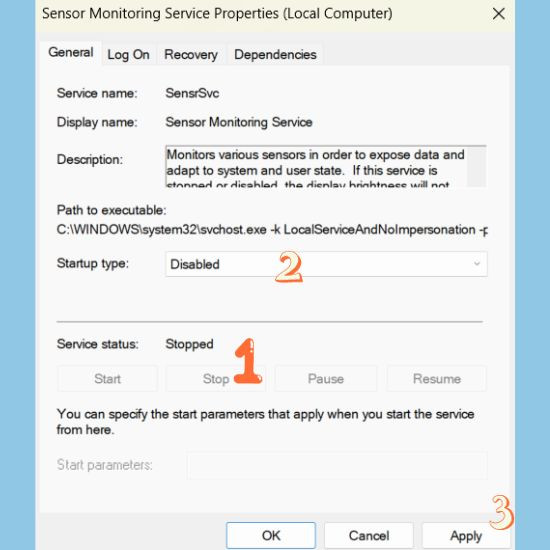Click the dialog title bar text
Viewport: 550px width, 550px height.
[x=217, y=14]
